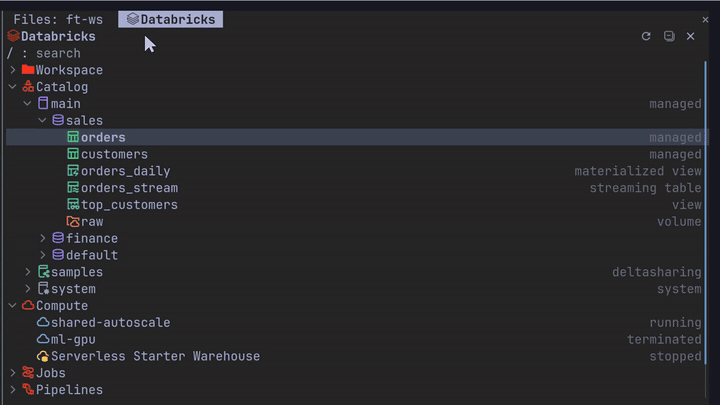Image resolution: width=720 pixels, height=405 pixels.
Task: Click the ml-gpu cluster icon
Action: (x=43, y=339)
